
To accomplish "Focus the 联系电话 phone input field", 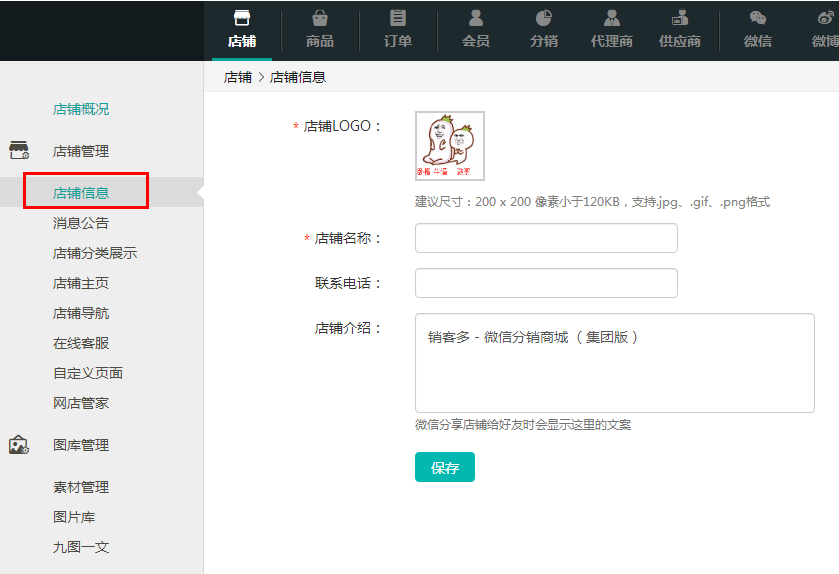I will 546,283.
